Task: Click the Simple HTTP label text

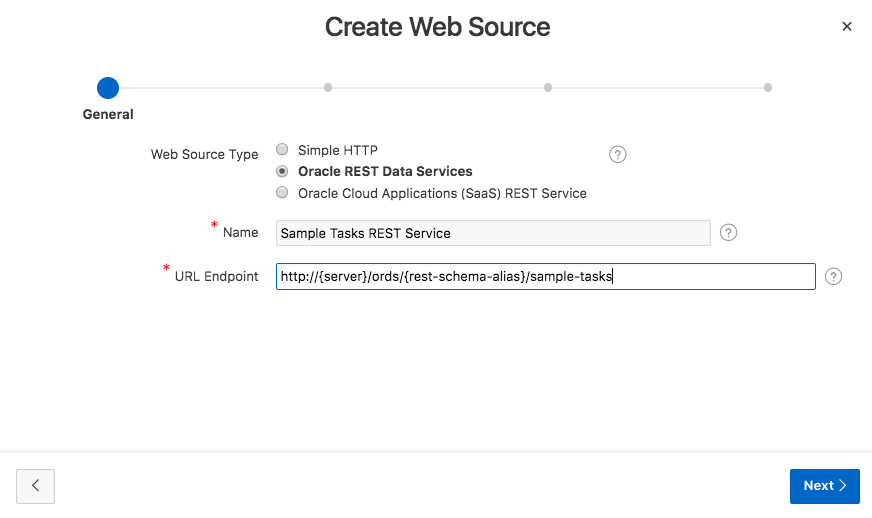Action: pos(338,150)
